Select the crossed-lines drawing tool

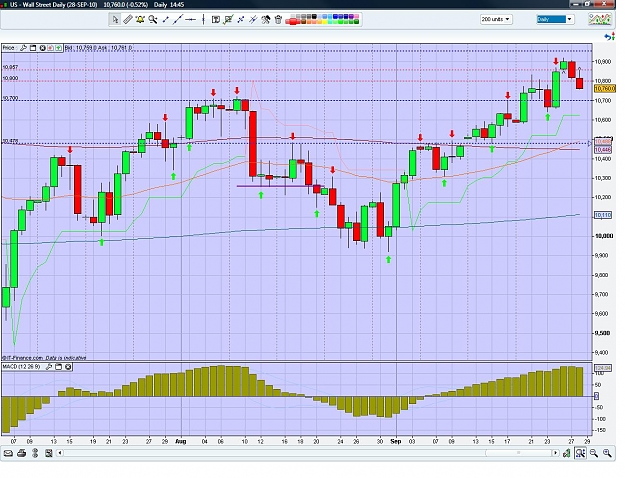[x=240, y=19]
